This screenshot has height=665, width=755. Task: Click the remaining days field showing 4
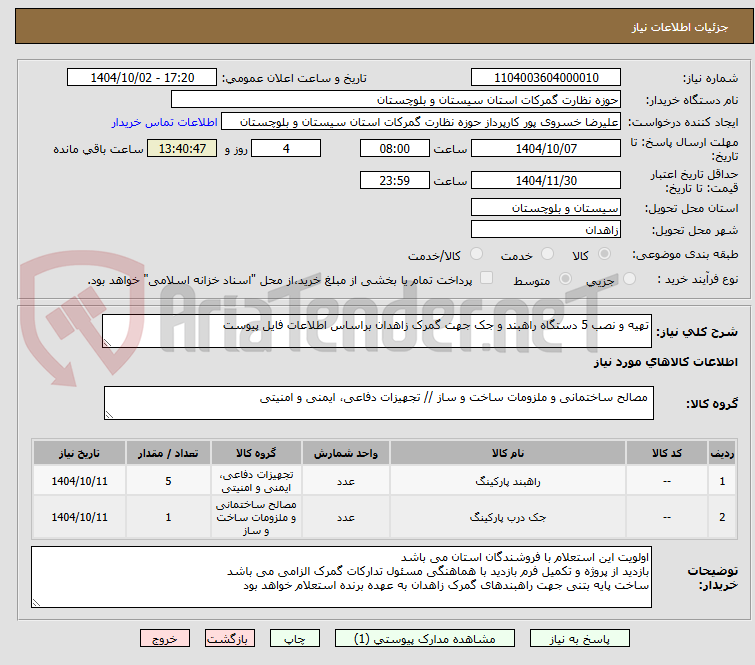click(286, 148)
